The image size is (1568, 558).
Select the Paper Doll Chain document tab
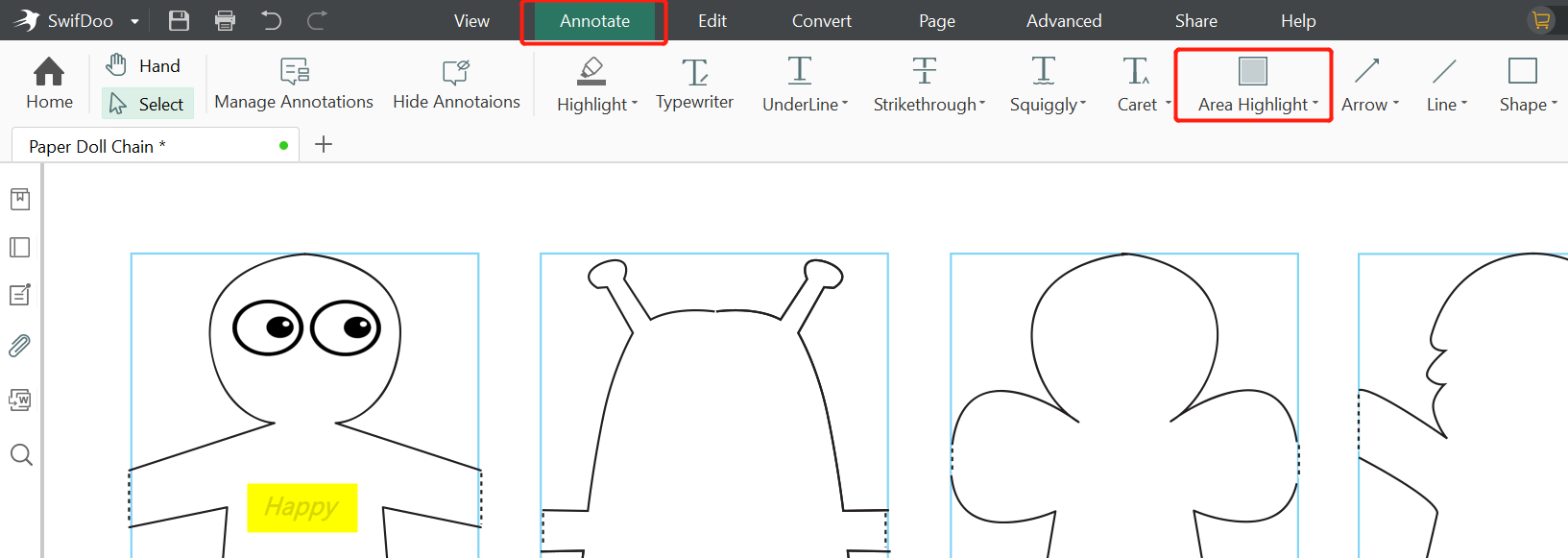coord(156,146)
